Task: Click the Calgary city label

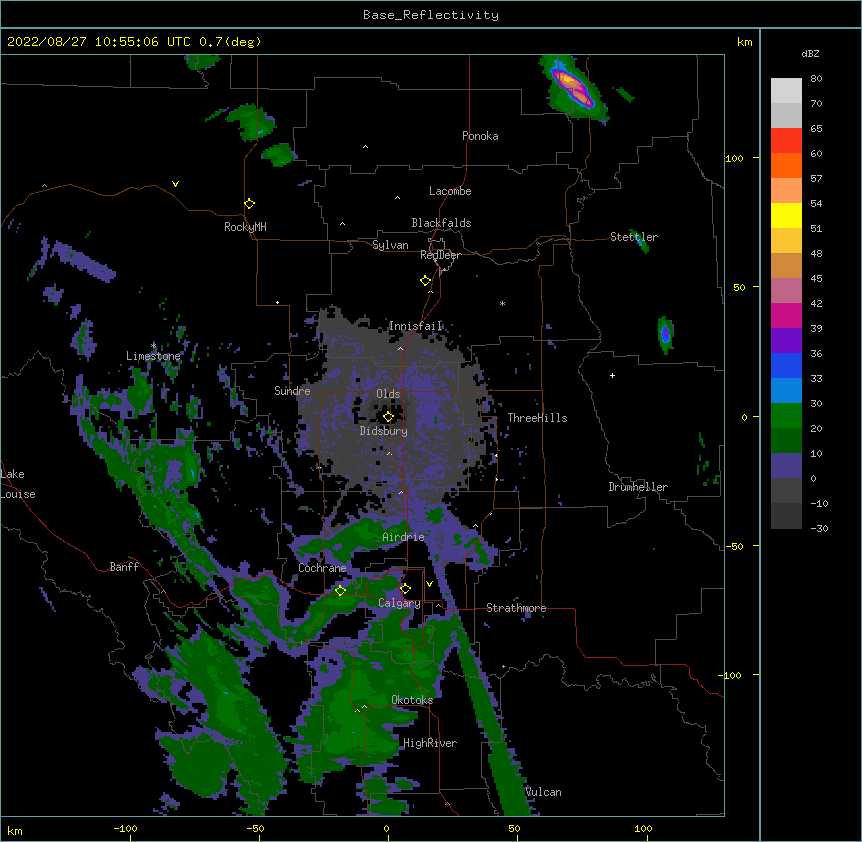Action: coord(399,603)
